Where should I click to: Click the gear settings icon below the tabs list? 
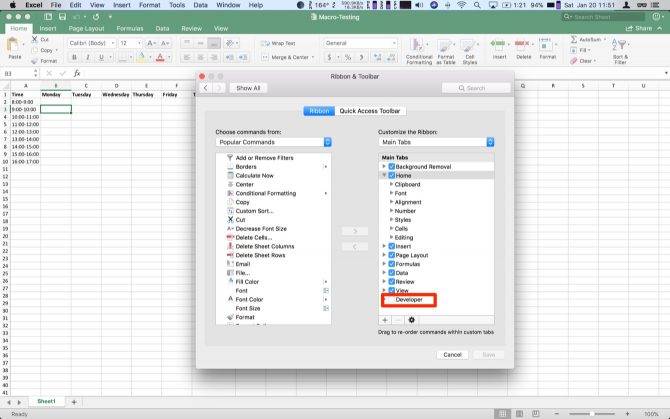tap(411, 320)
